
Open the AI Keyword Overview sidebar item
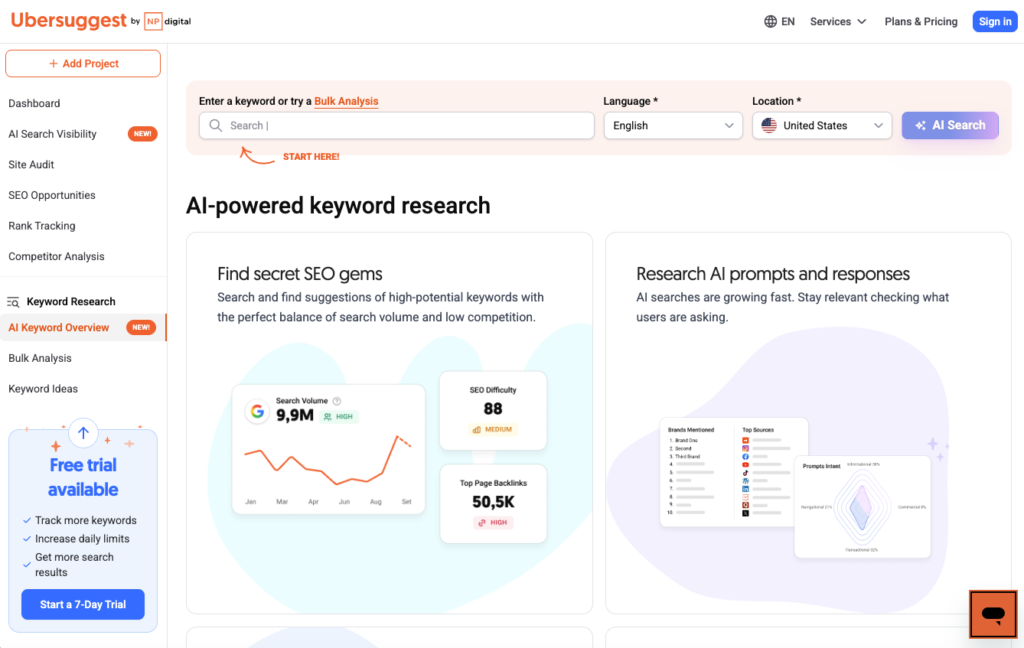click(x=57, y=327)
